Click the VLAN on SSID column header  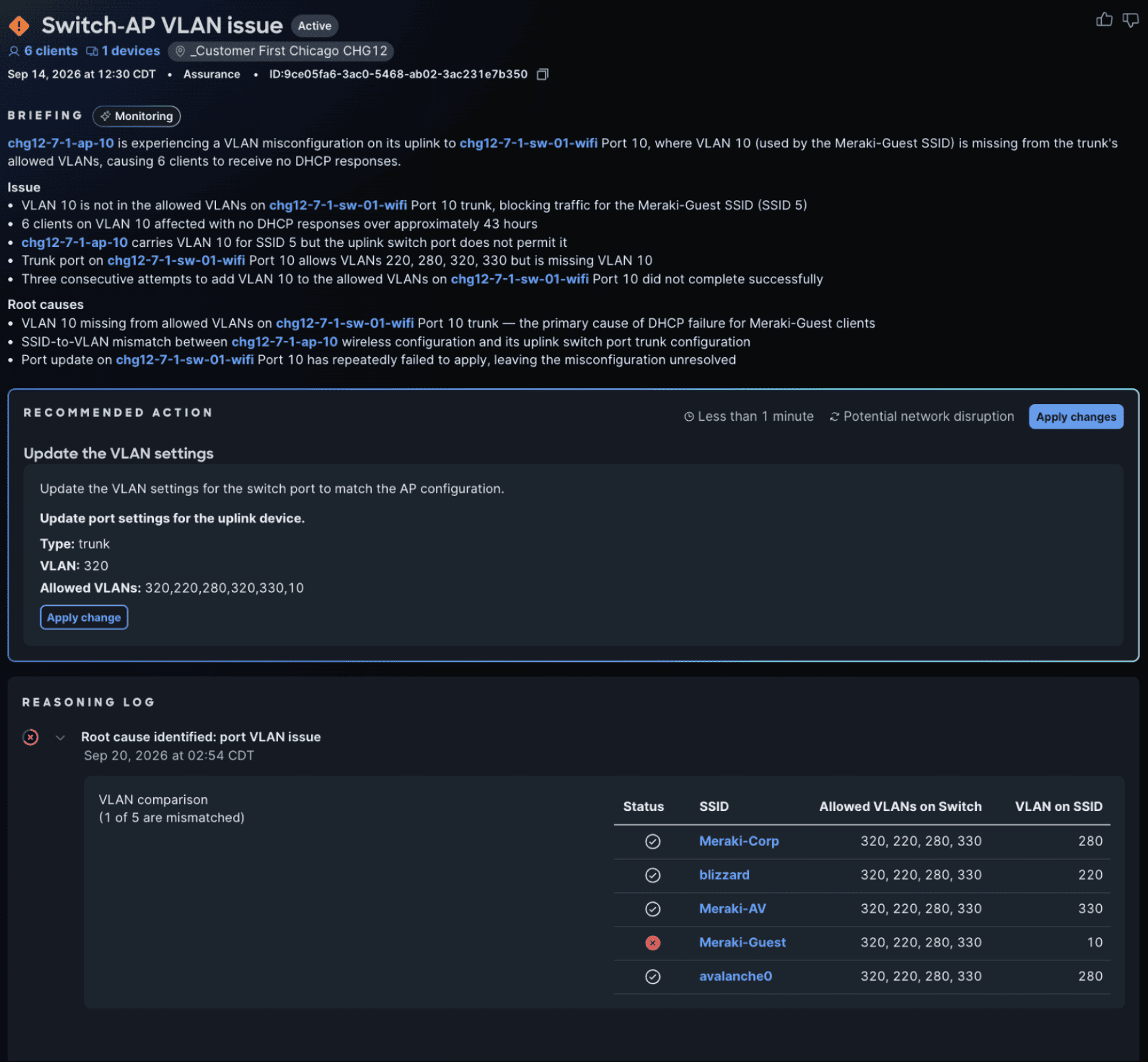pyautogui.click(x=1059, y=806)
